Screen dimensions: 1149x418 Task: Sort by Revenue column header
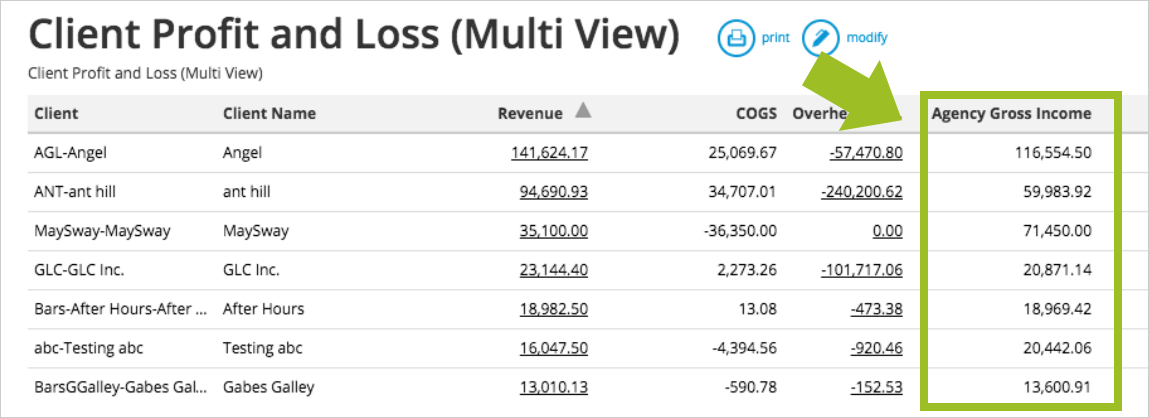click(530, 113)
